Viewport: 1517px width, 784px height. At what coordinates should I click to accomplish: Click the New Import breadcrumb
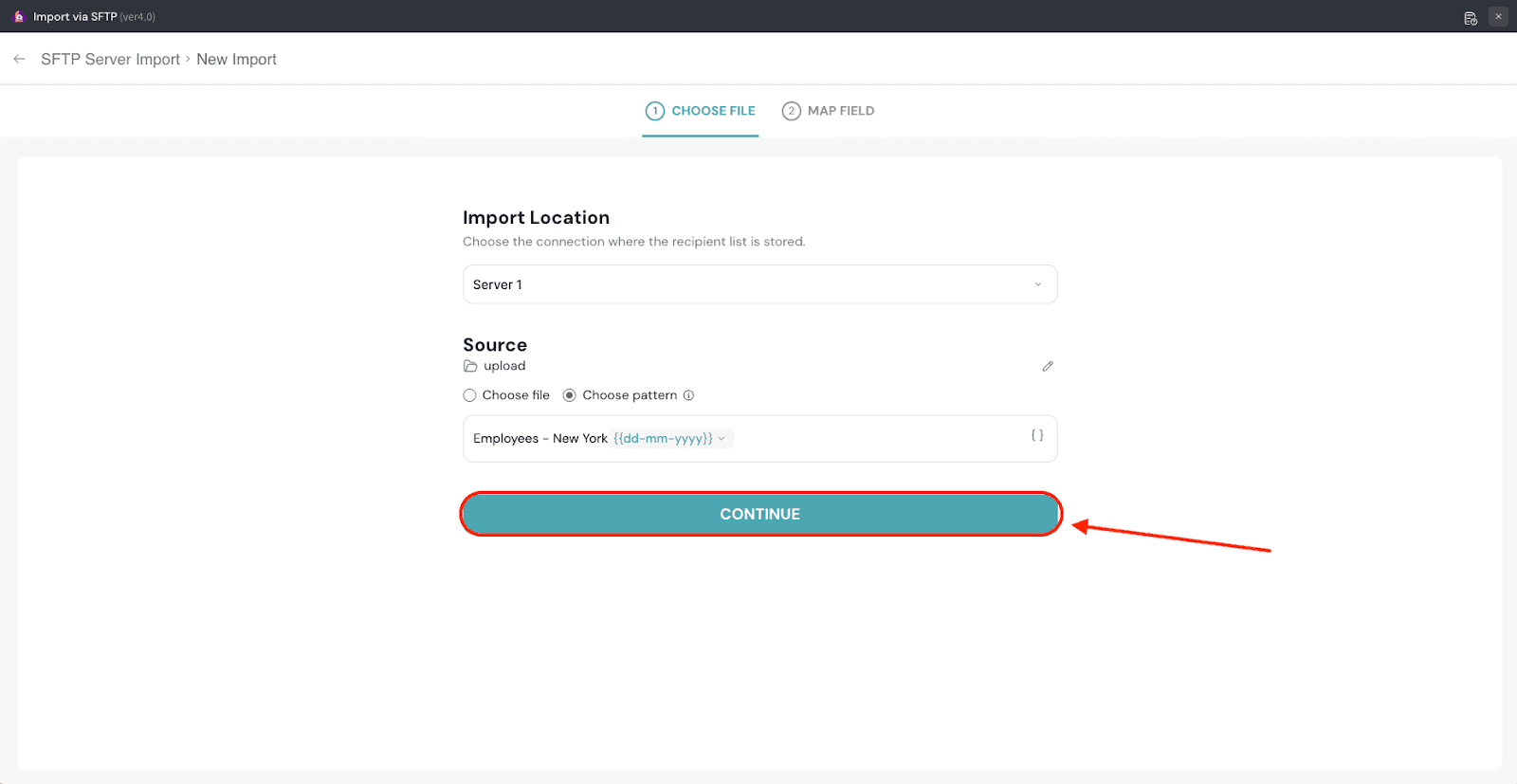tap(236, 59)
